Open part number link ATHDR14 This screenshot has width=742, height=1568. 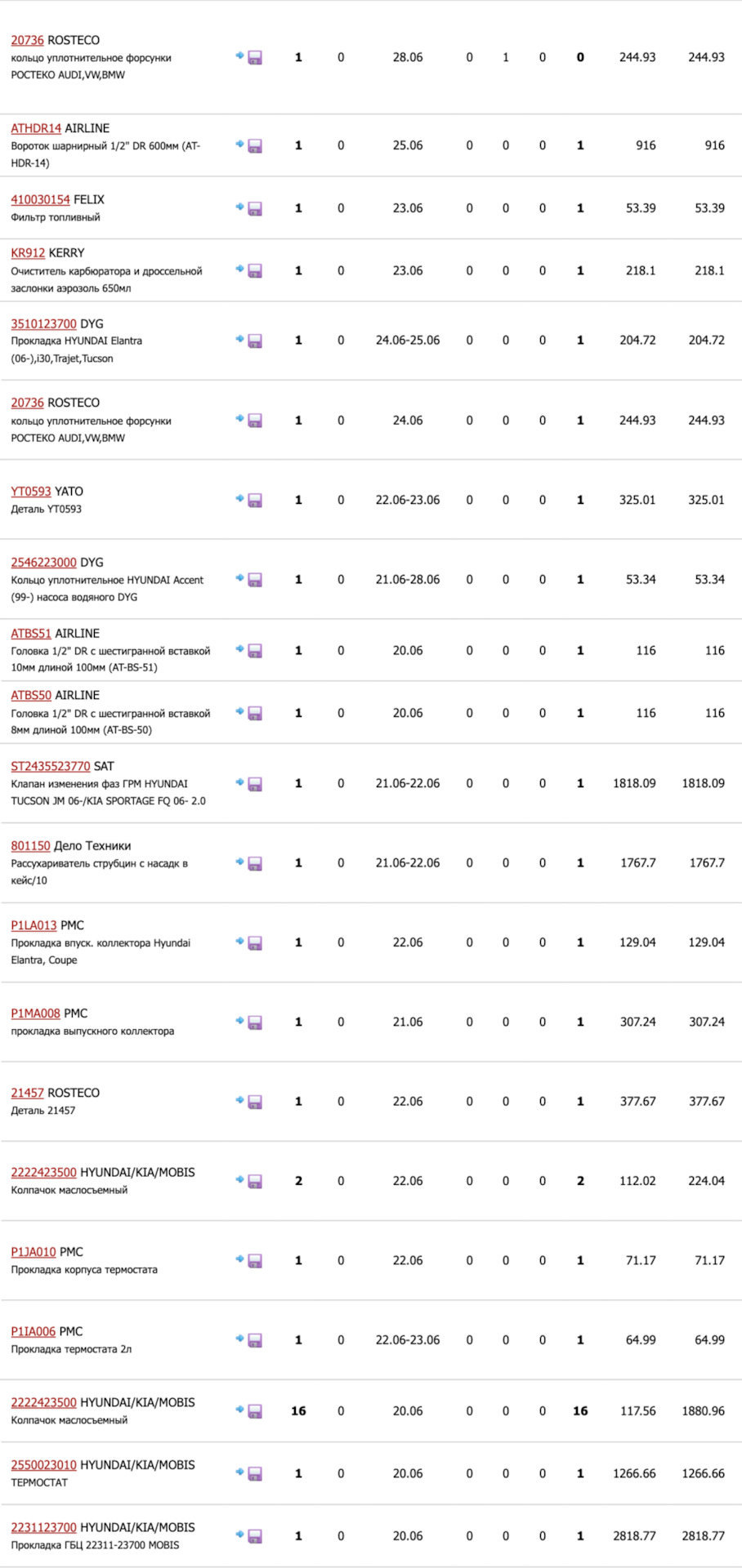point(36,128)
